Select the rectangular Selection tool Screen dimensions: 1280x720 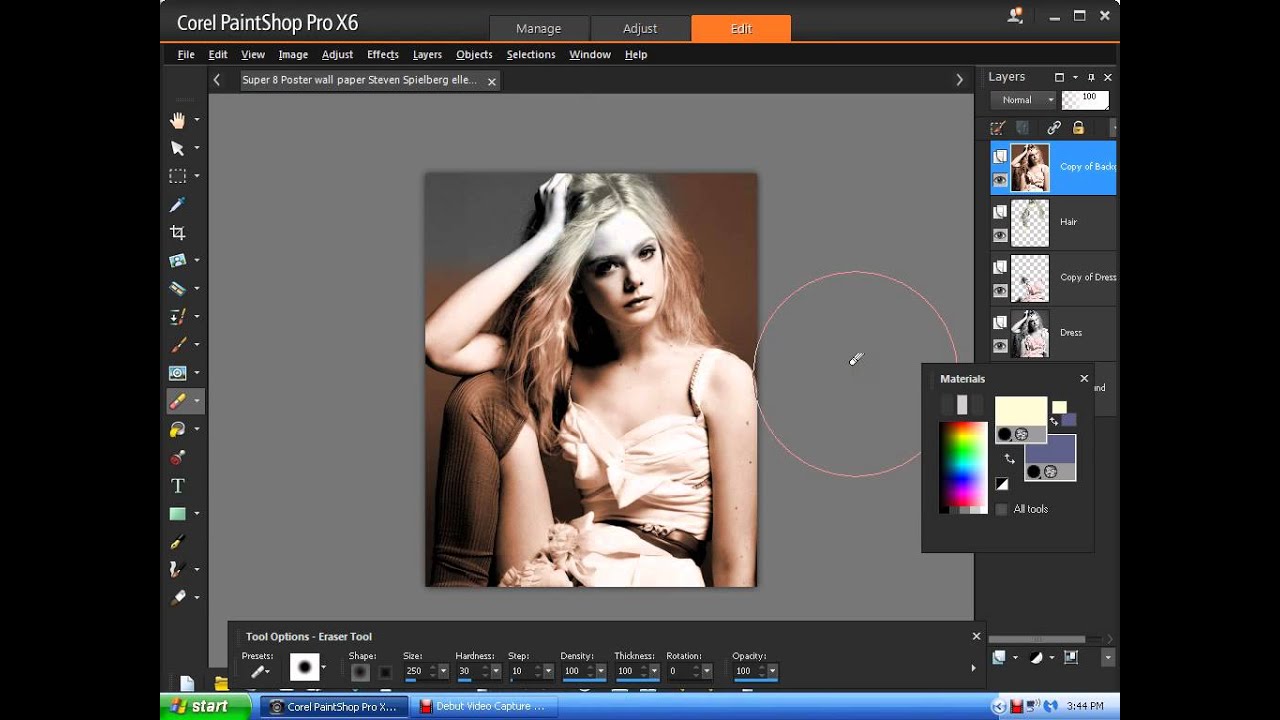[178, 176]
